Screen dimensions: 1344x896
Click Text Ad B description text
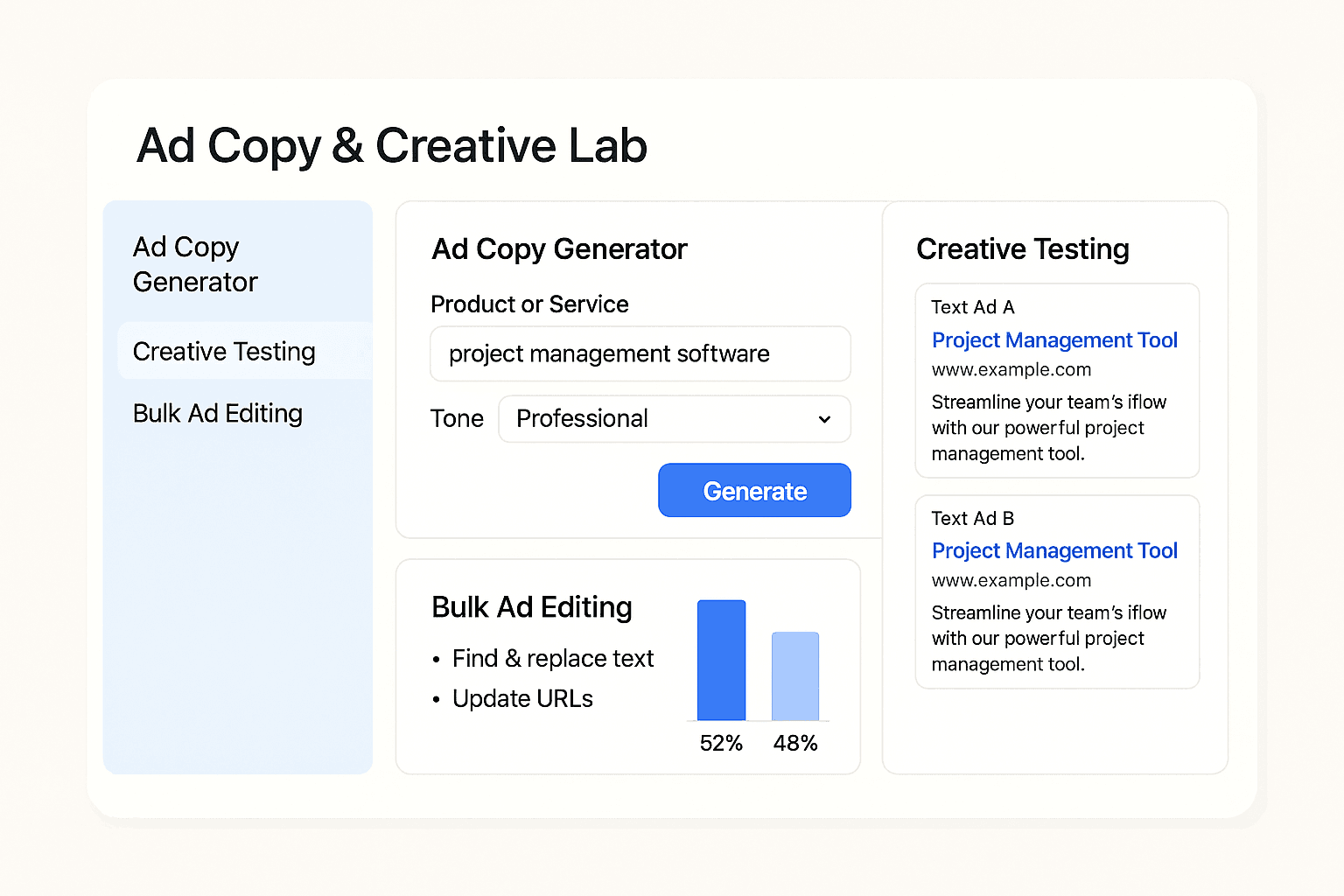(x=1048, y=639)
